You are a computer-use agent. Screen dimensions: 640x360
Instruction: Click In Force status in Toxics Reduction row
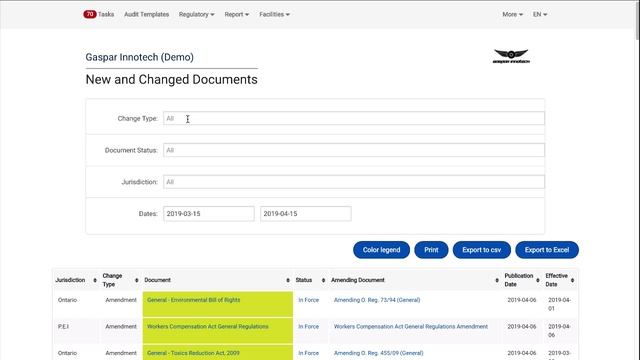[x=308, y=353]
